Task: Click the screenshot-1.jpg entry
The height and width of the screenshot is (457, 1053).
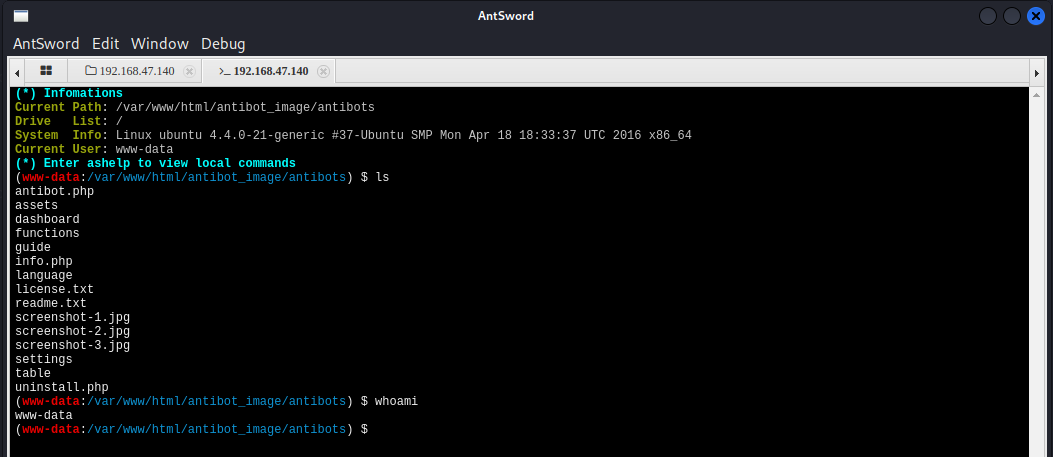Action: 73,317
